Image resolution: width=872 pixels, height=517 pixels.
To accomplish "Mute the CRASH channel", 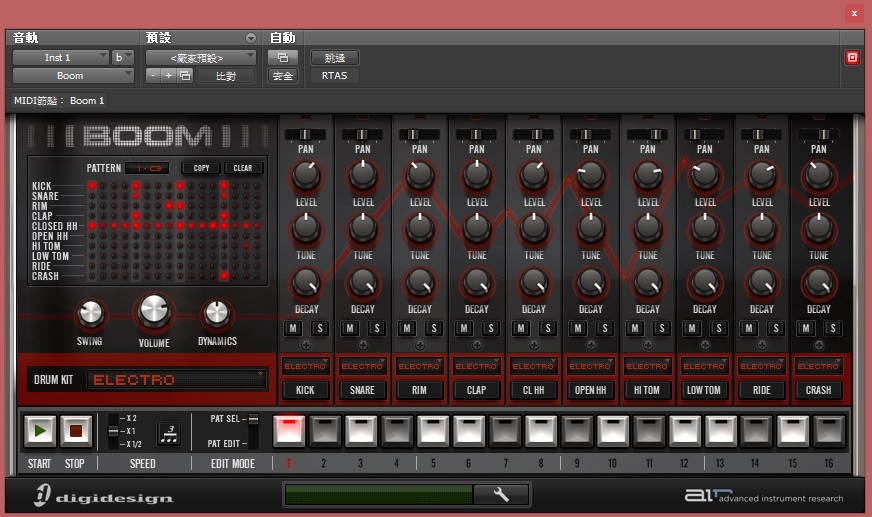I will [806, 329].
